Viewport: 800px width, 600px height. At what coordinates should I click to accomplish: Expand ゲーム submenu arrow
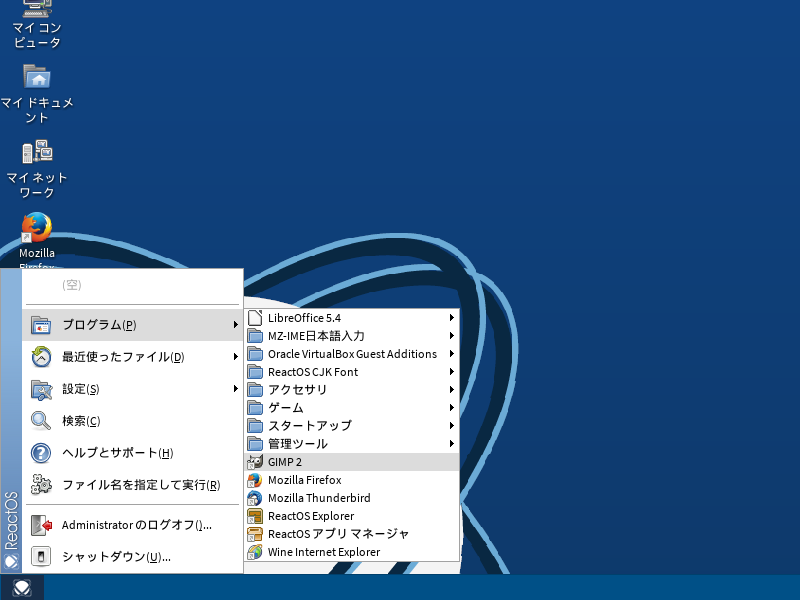pos(452,408)
